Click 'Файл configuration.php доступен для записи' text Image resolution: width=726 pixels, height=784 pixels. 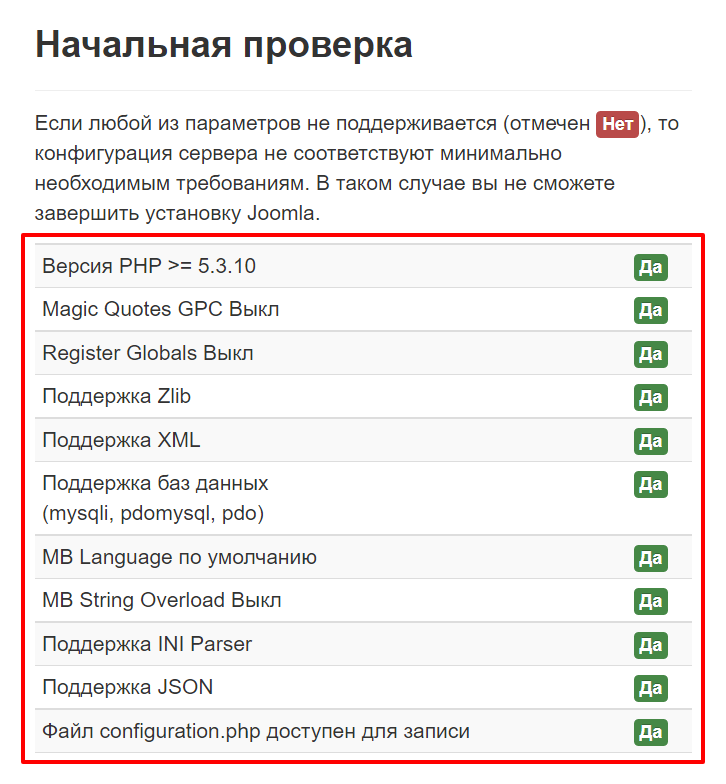tap(255, 731)
